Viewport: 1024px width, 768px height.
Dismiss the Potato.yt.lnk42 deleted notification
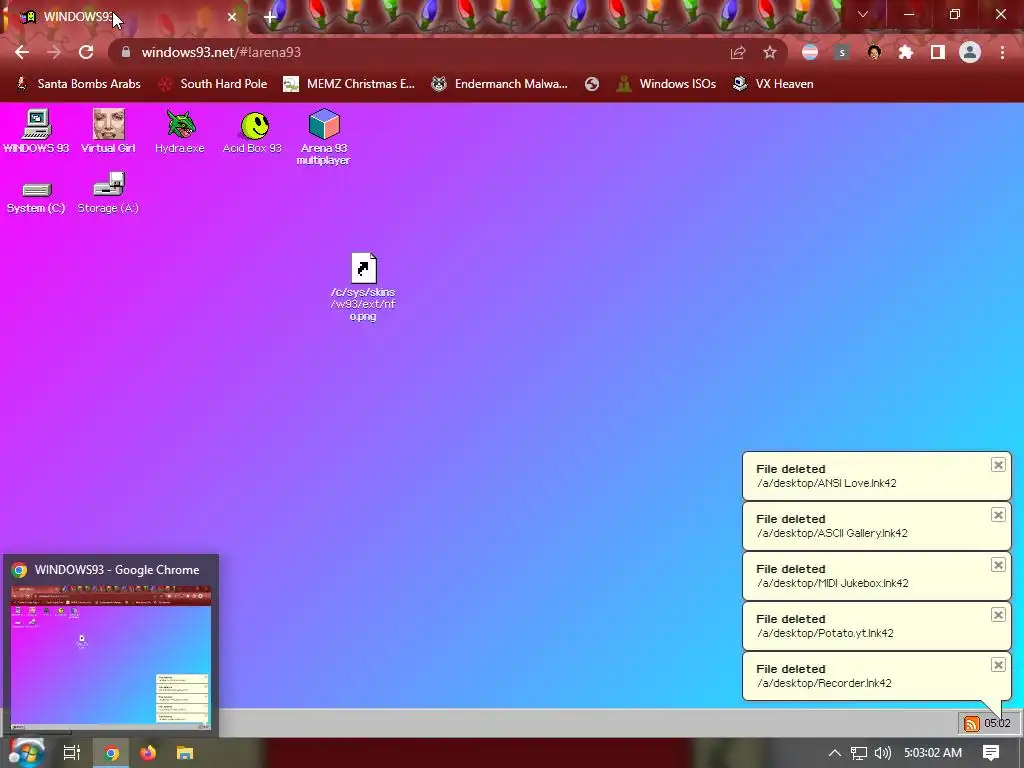click(998, 615)
